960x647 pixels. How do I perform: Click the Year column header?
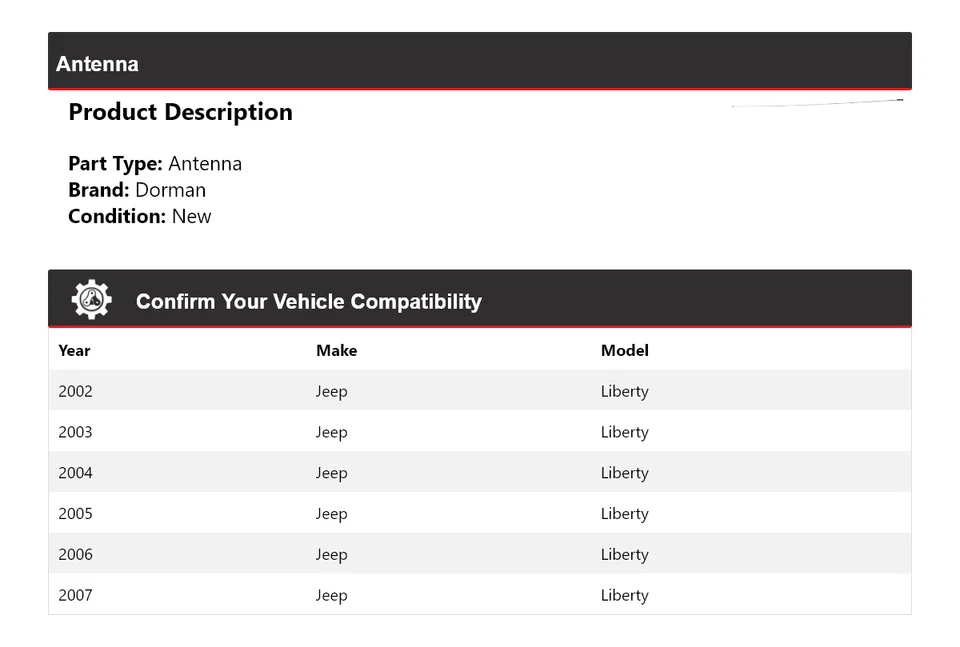pos(74,351)
